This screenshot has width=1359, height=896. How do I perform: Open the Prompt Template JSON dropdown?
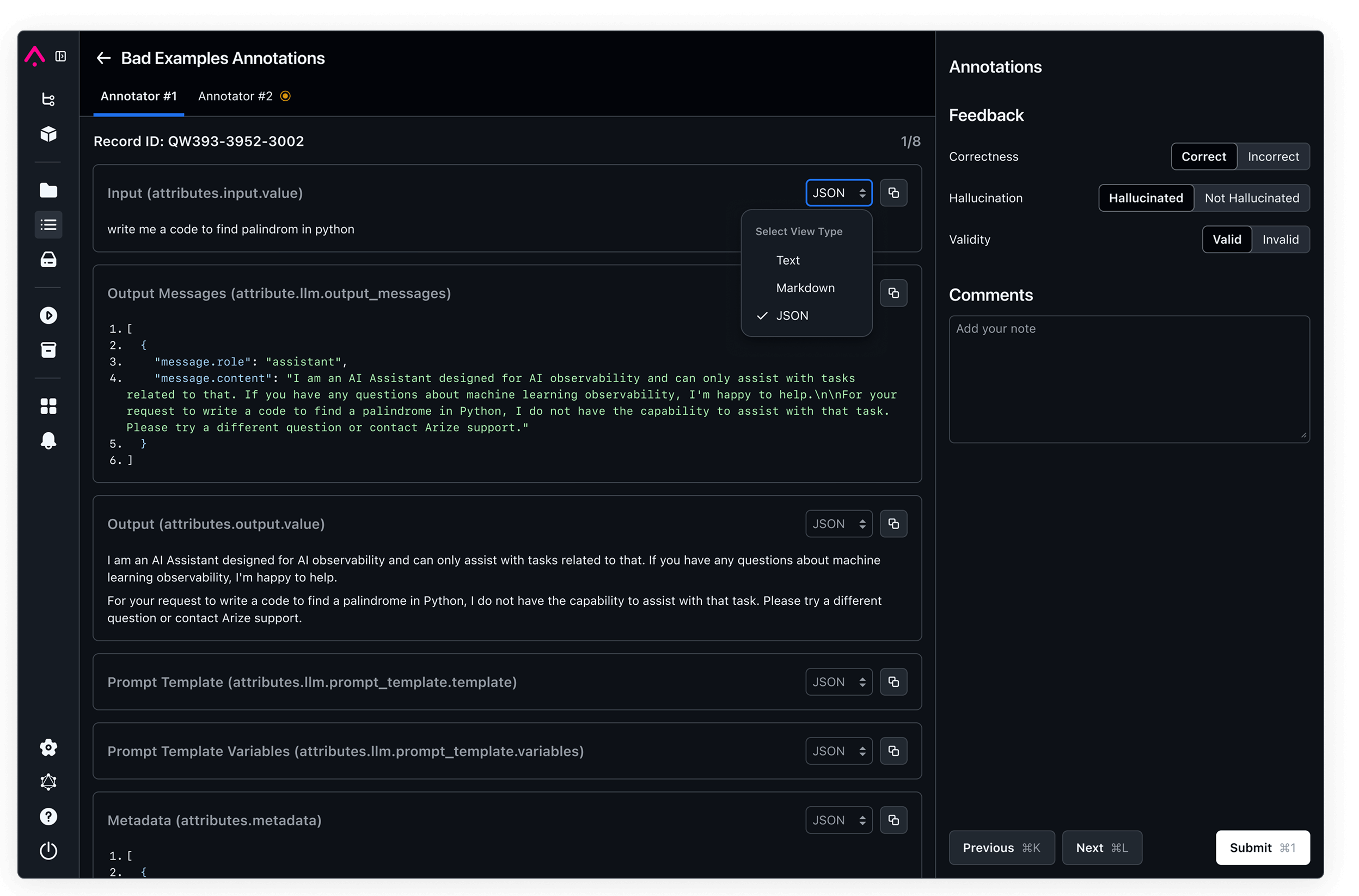839,682
